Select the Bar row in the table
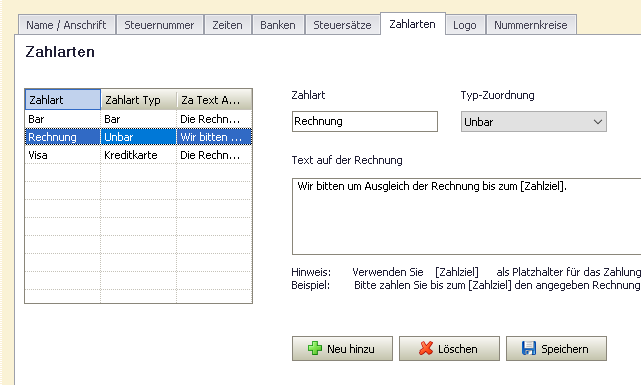Screen dimensions: 641x385 139,119
